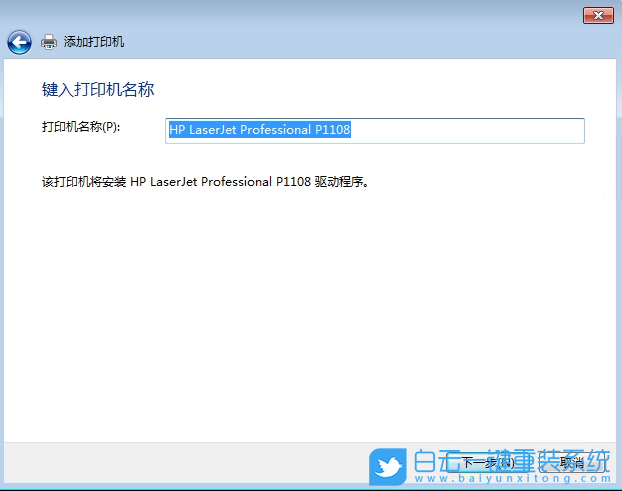Click the 键入打印机名称 heading
The height and width of the screenshot is (491, 622).
(x=98, y=90)
